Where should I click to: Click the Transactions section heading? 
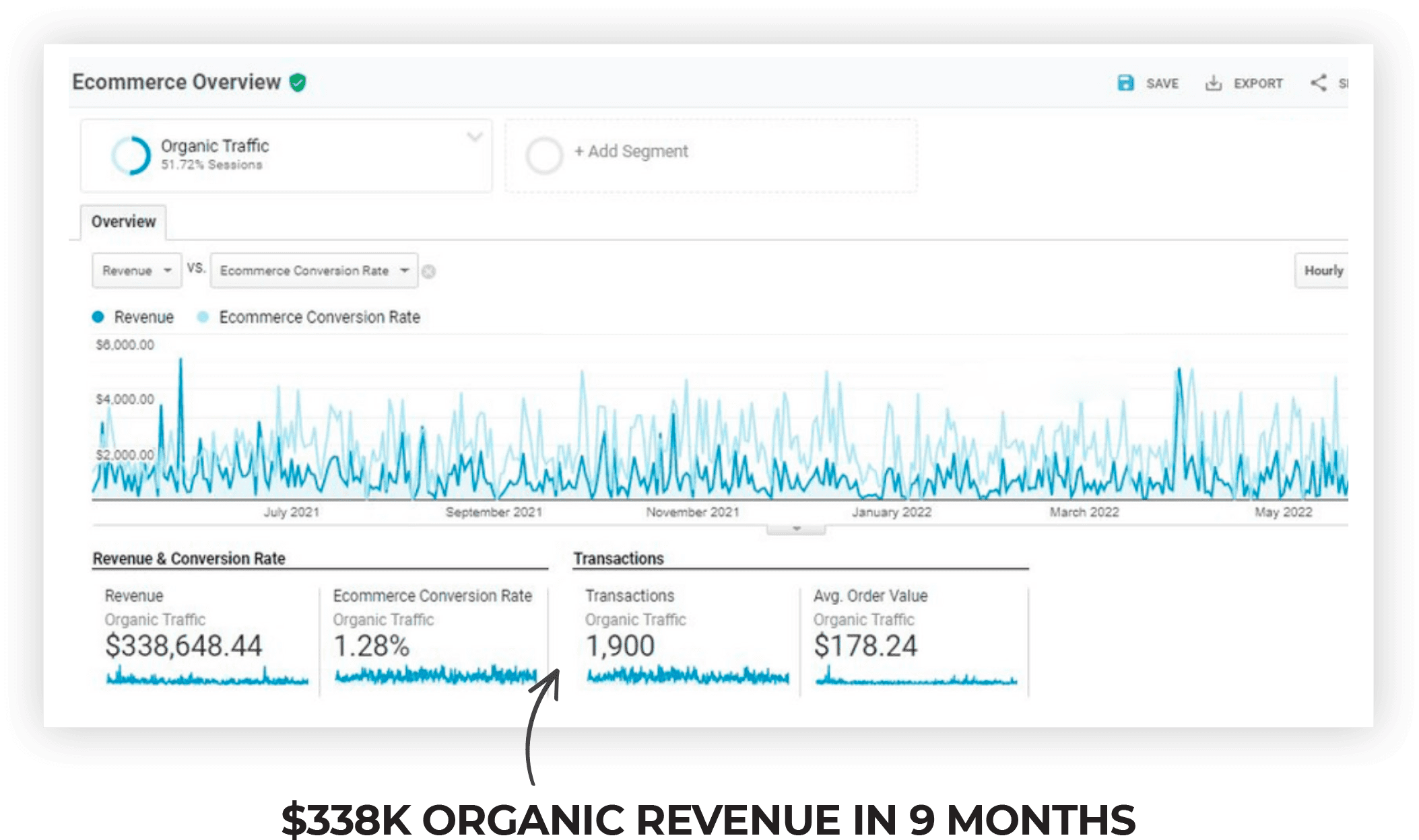[x=618, y=559]
